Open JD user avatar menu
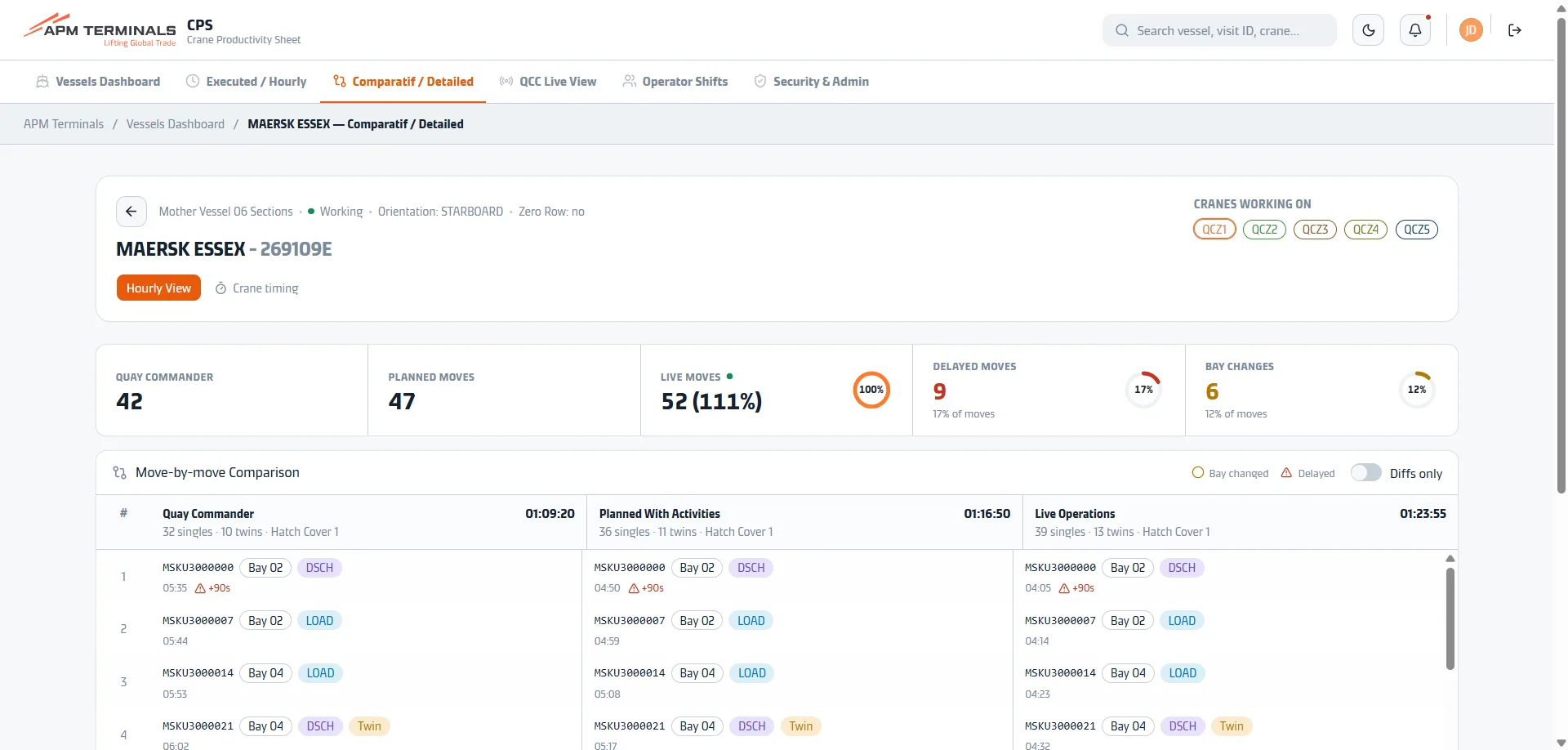Image resolution: width=1568 pixels, height=750 pixels. point(1471,30)
